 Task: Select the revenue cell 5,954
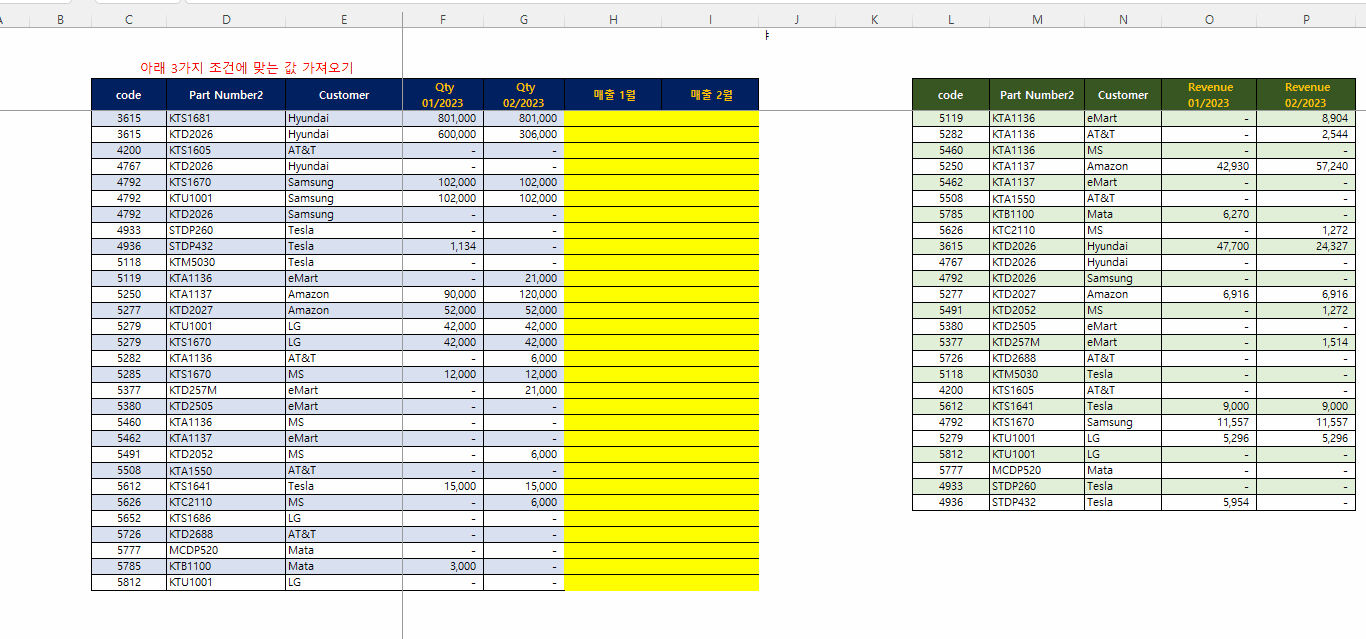(x=1209, y=502)
